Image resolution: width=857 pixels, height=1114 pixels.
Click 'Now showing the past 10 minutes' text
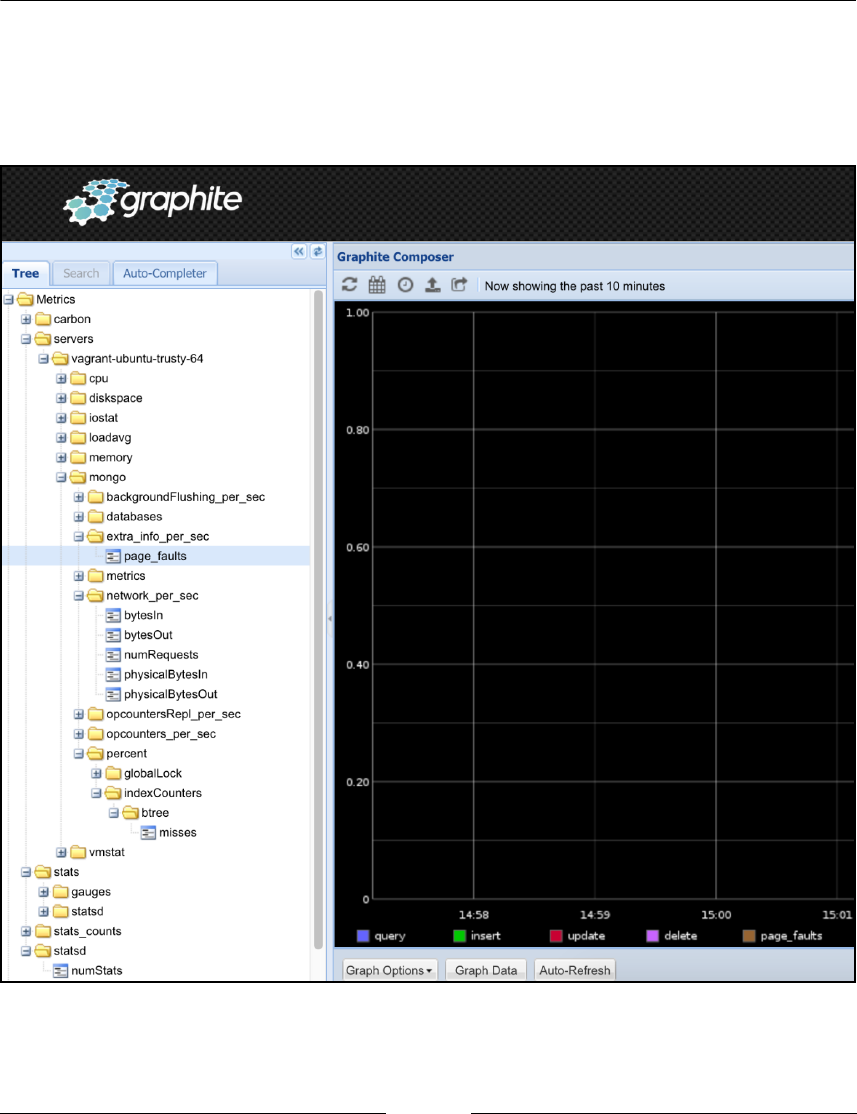[x=575, y=286]
